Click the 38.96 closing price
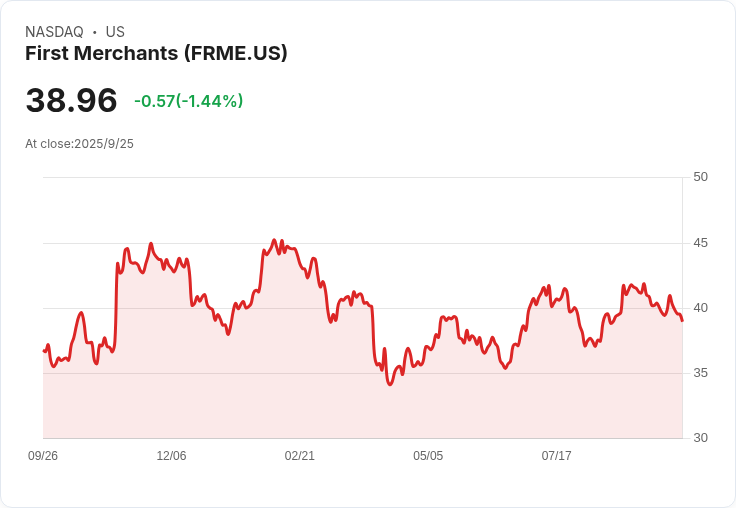Image resolution: width=736 pixels, height=508 pixels. click(x=71, y=100)
